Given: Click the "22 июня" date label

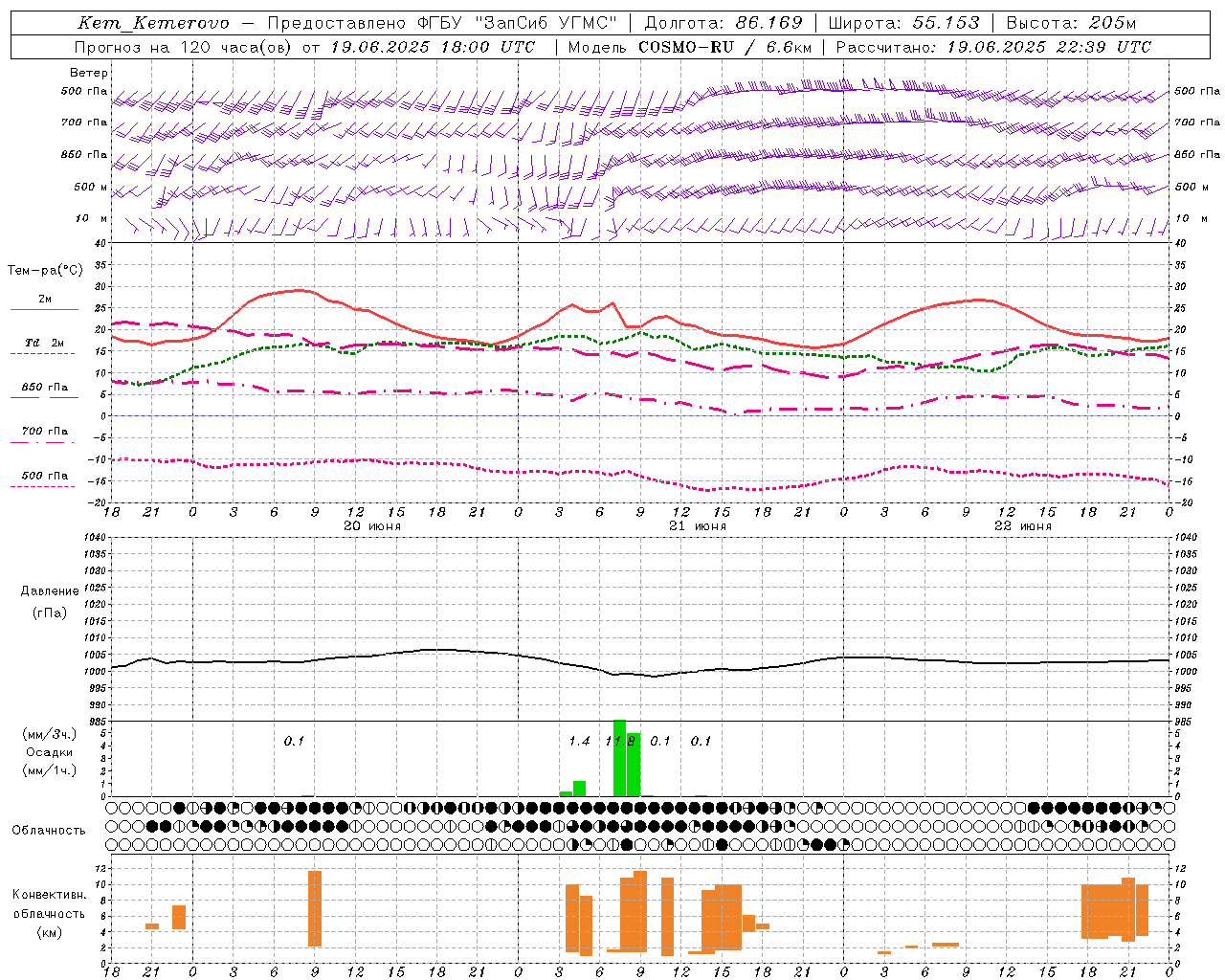Looking at the screenshot, I should [1022, 526].
